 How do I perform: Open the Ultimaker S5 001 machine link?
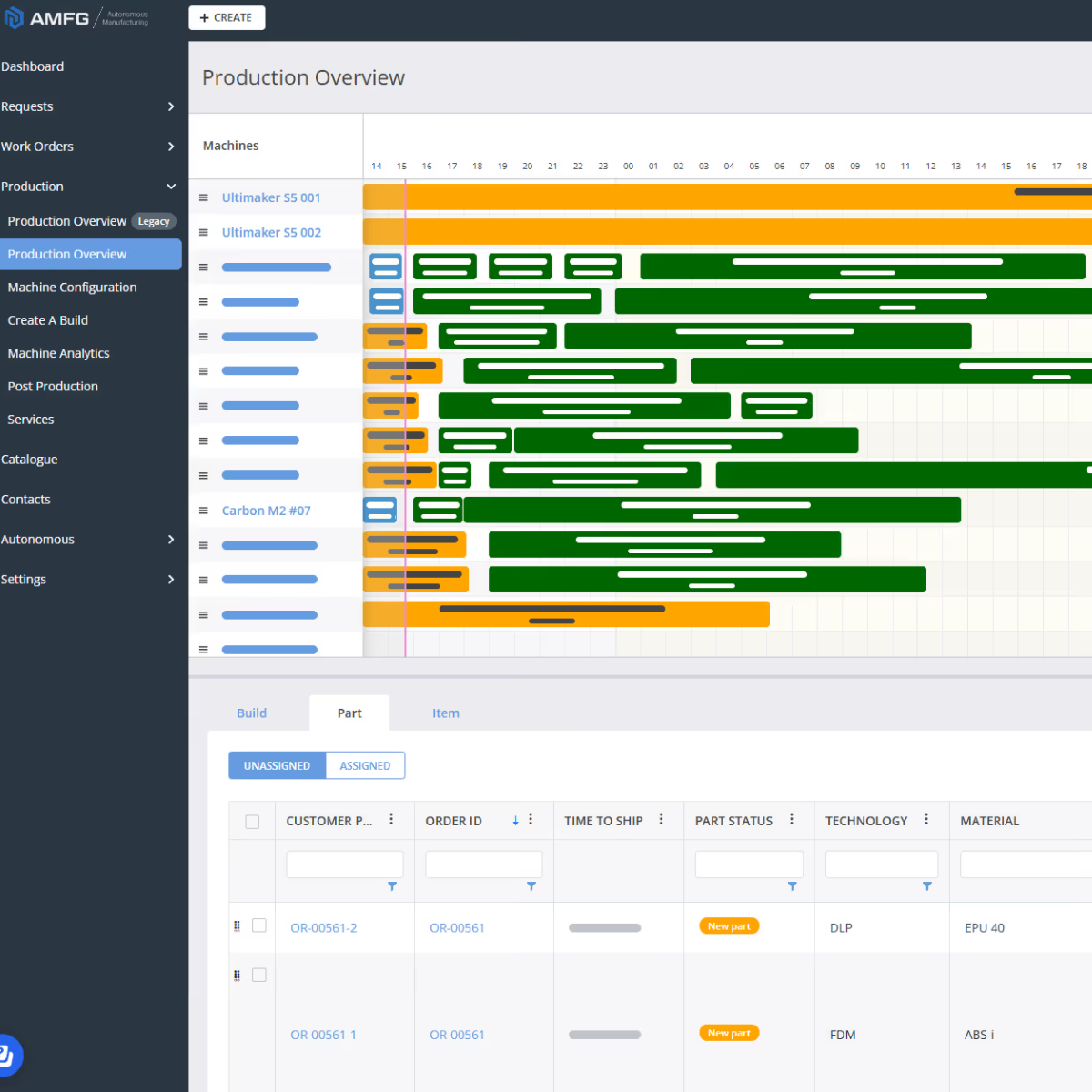271,197
